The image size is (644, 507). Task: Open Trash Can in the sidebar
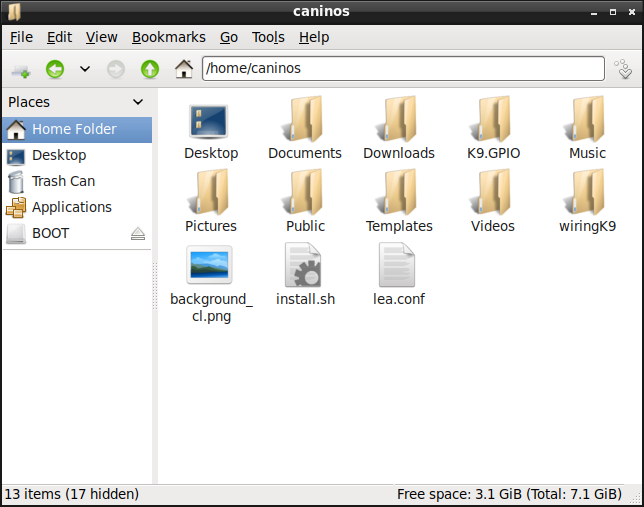(x=78, y=181)
